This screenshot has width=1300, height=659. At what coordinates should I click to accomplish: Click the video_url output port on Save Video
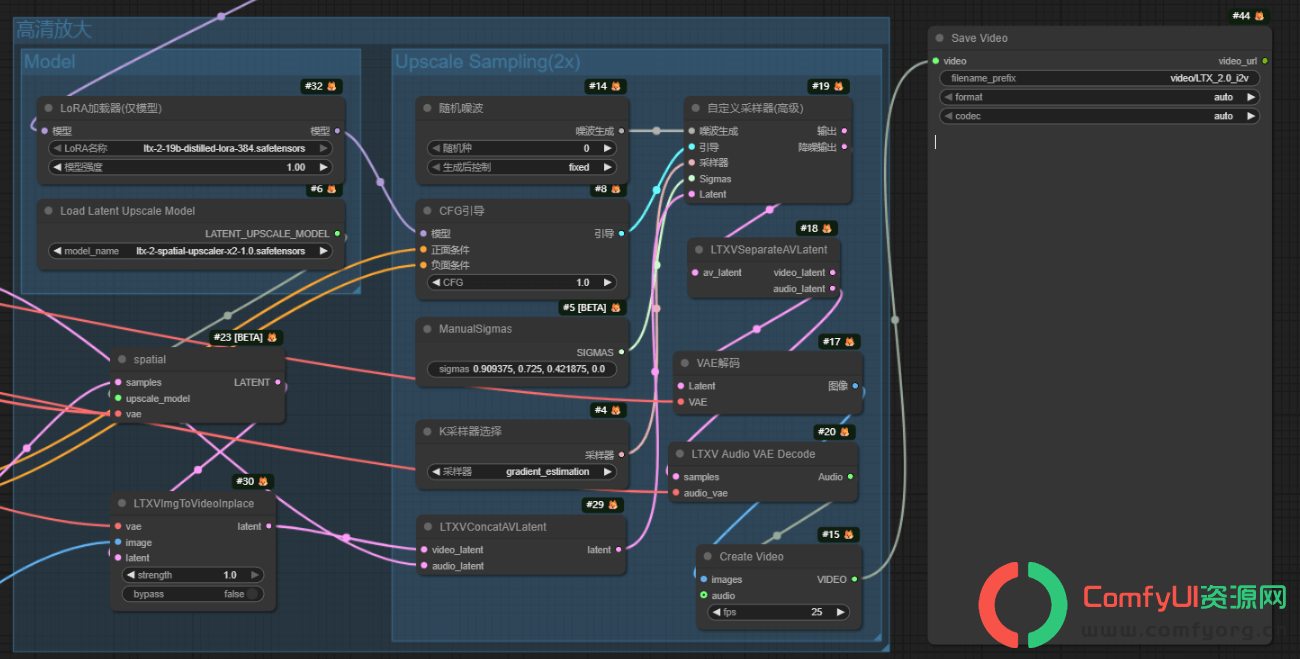tap(1265, 61)
